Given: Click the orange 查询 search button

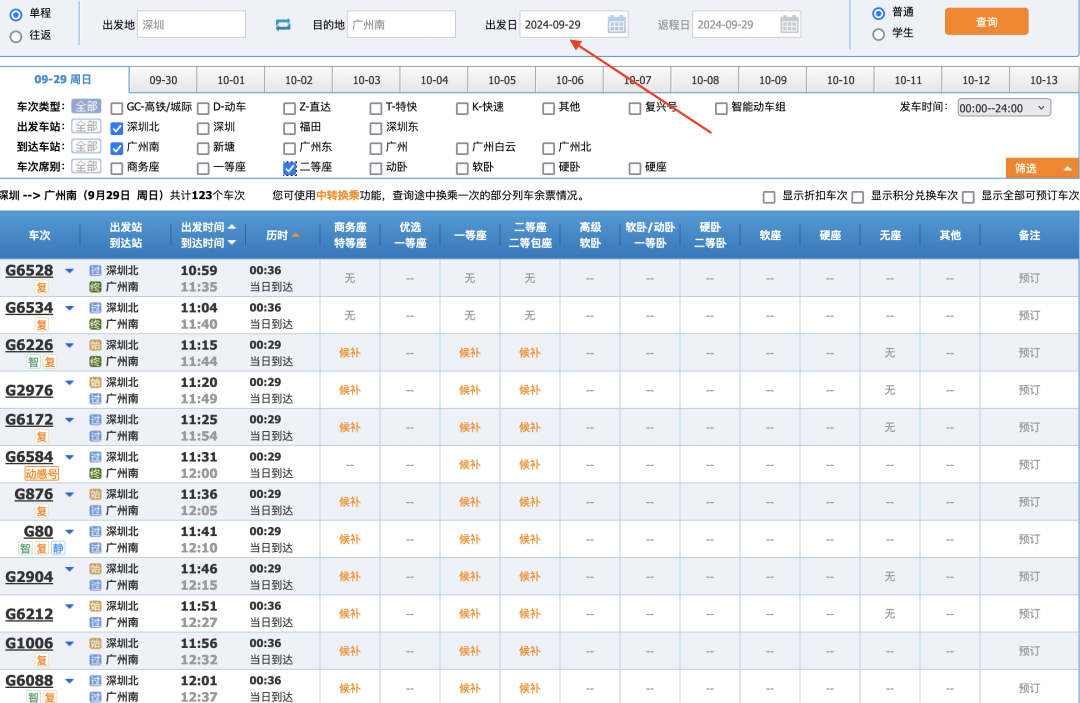Looking at the screenshot, I should [986, 22].
